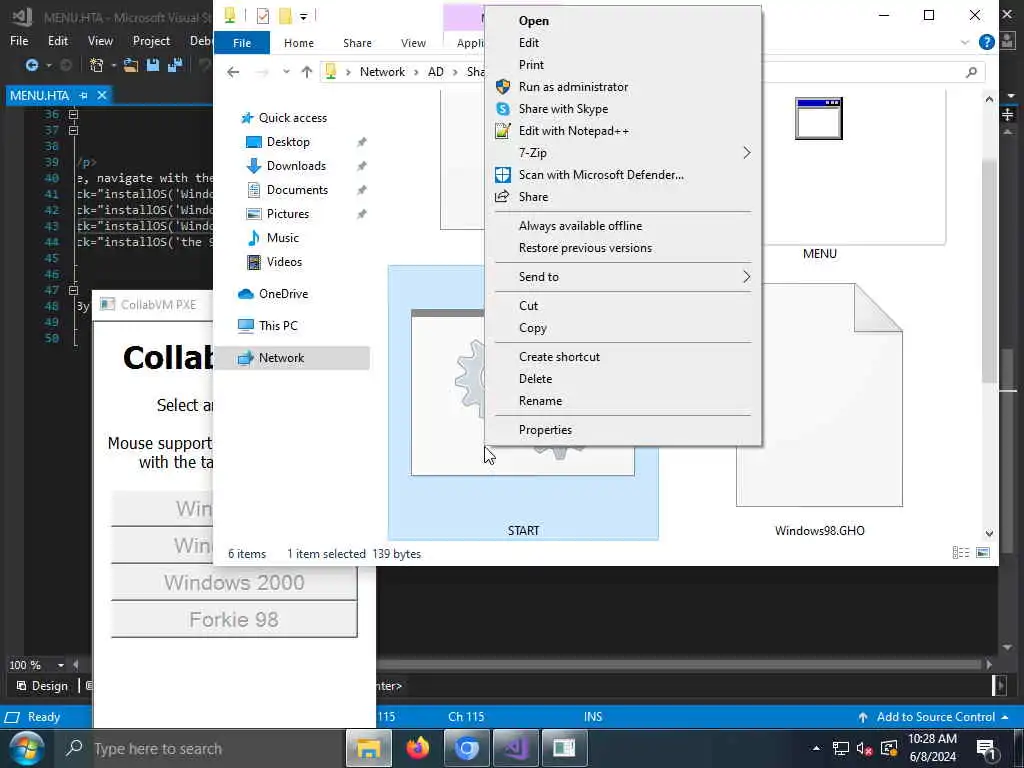The height and width of the screenshot is (768, 1024).
Task: Select Print from the context menu
Action: click(531, 65)
